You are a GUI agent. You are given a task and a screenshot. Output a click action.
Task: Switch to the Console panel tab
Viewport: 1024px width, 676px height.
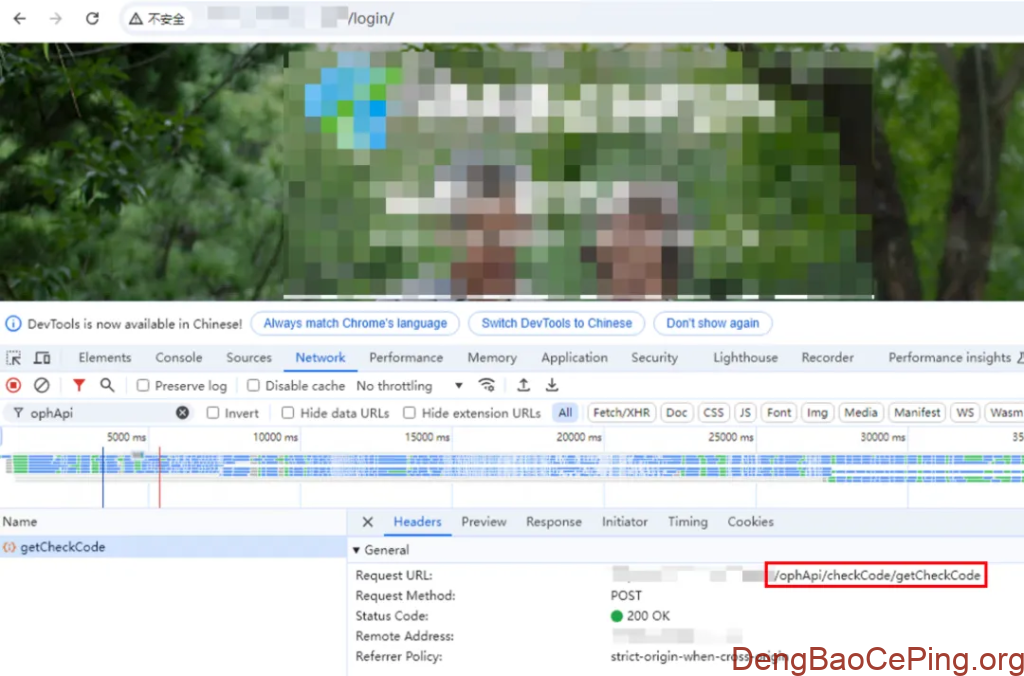click(178, 358)
